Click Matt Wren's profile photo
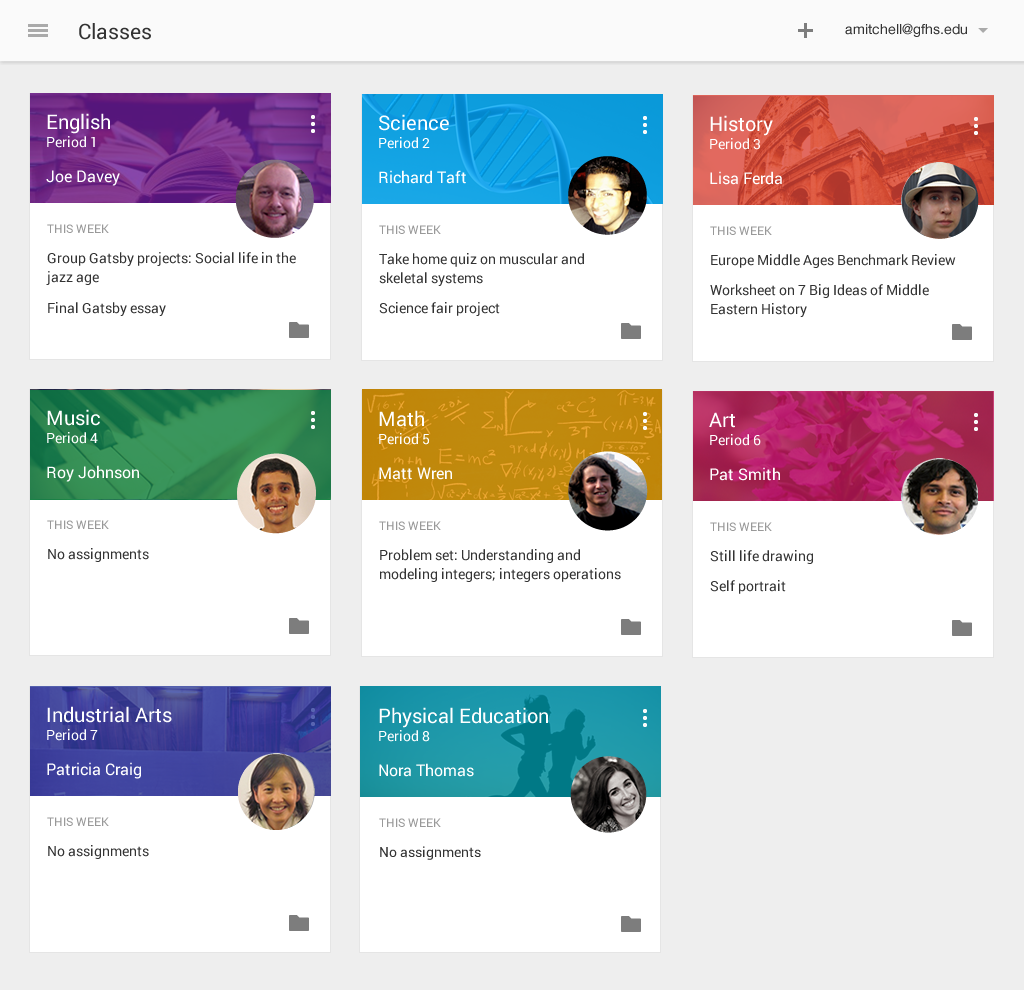 [x=607, y=492]
